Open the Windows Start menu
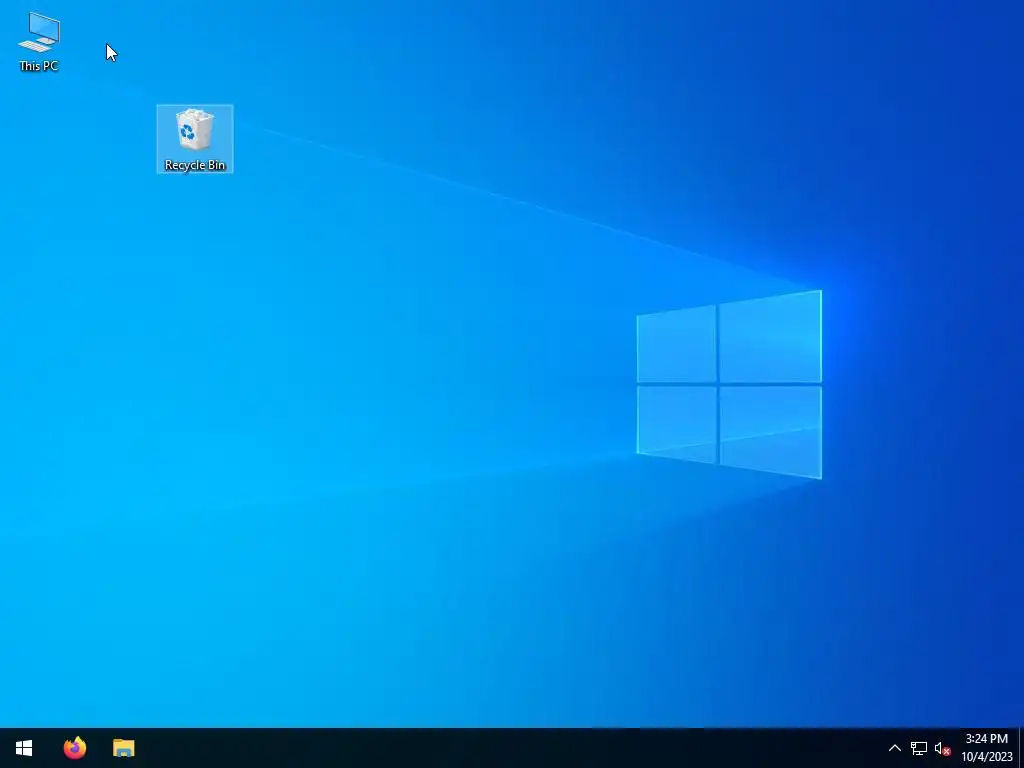Screen dimensions: 1024x768 pos(24,748)
